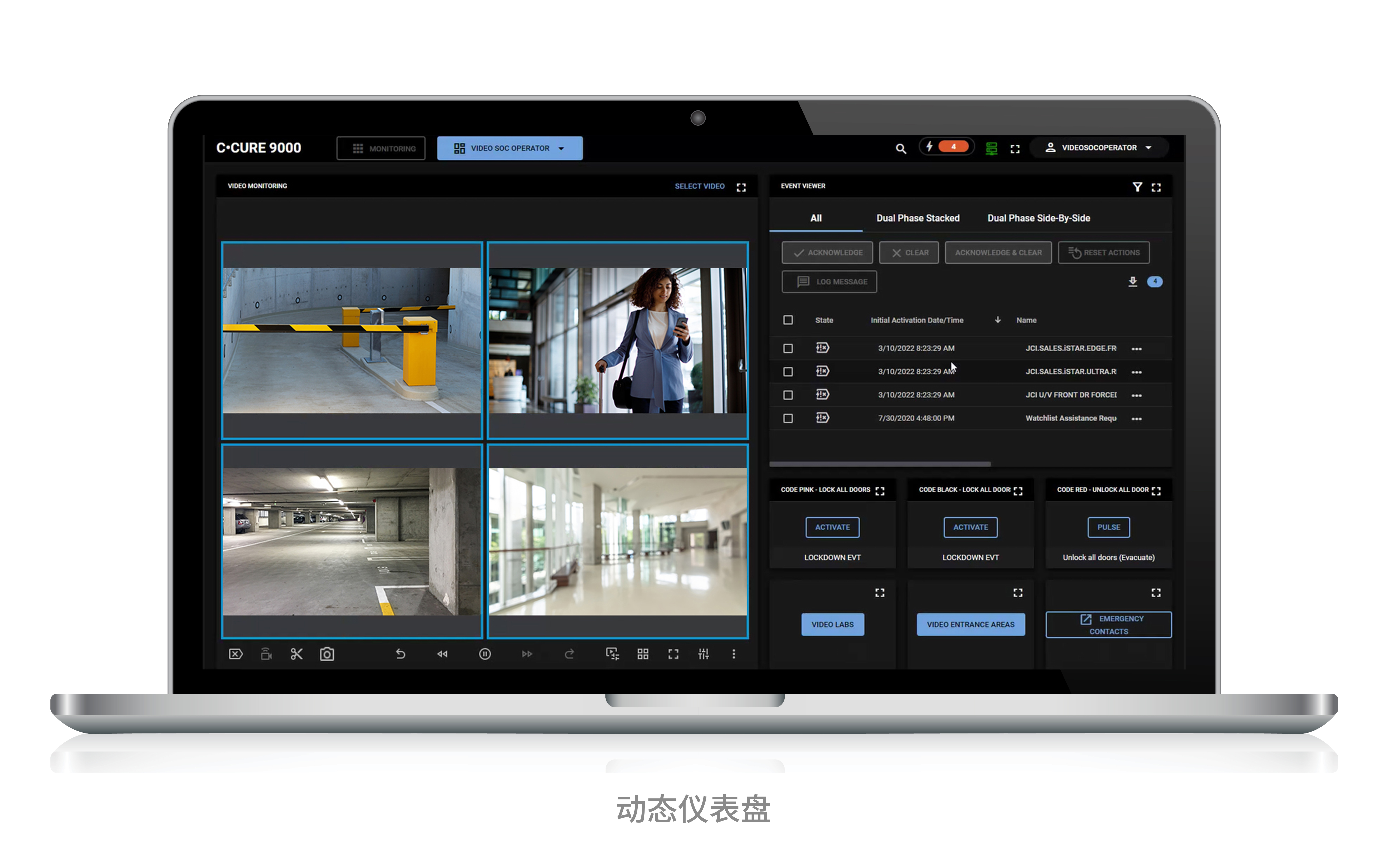Select the scissors clip tool
Viewport: 1387px width, 868px height.
[x=296, y=654]
